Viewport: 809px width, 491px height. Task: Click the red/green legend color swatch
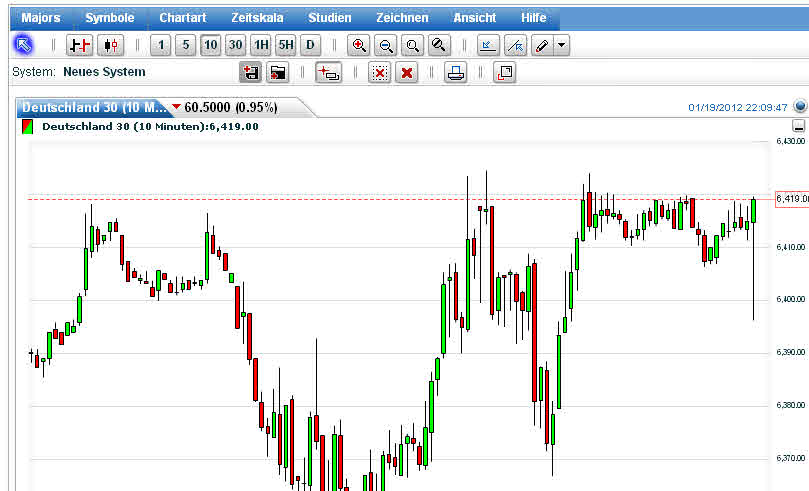point(27,126)
